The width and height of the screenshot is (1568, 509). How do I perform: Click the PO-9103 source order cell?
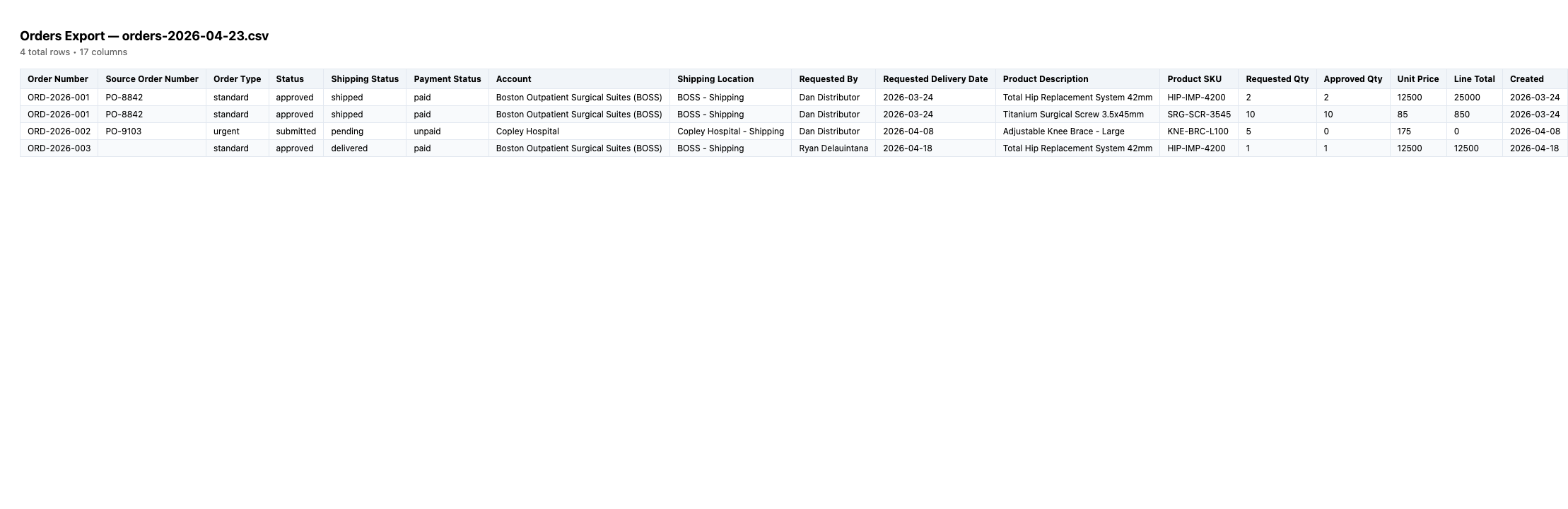tap(152, 131)
